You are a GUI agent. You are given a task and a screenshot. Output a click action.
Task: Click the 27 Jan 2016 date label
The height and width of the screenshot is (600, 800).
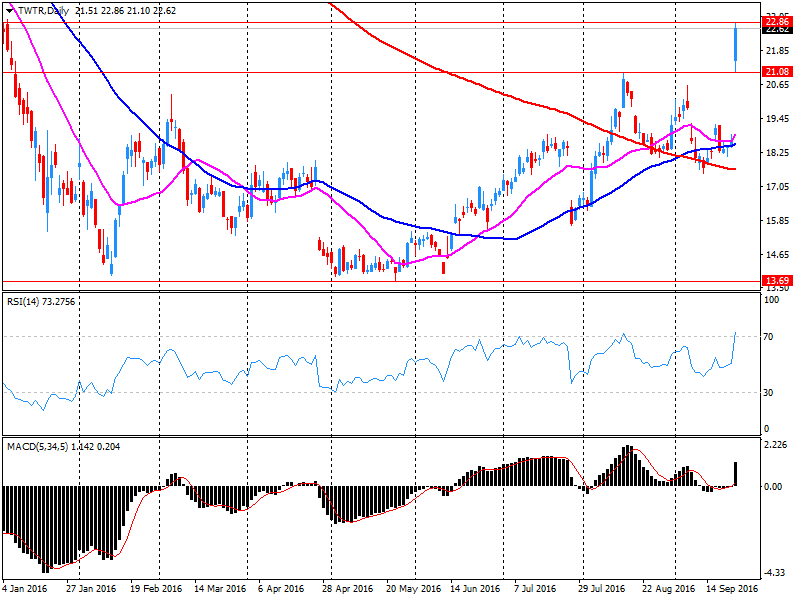point(91,588)
